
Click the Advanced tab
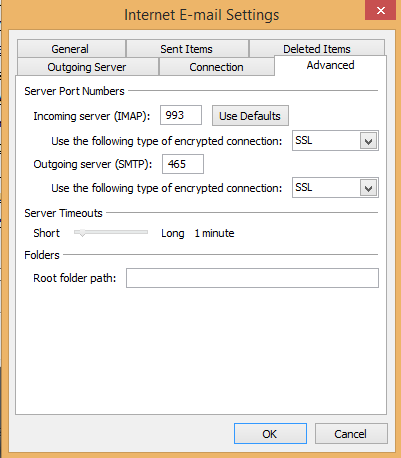(330, 65)
